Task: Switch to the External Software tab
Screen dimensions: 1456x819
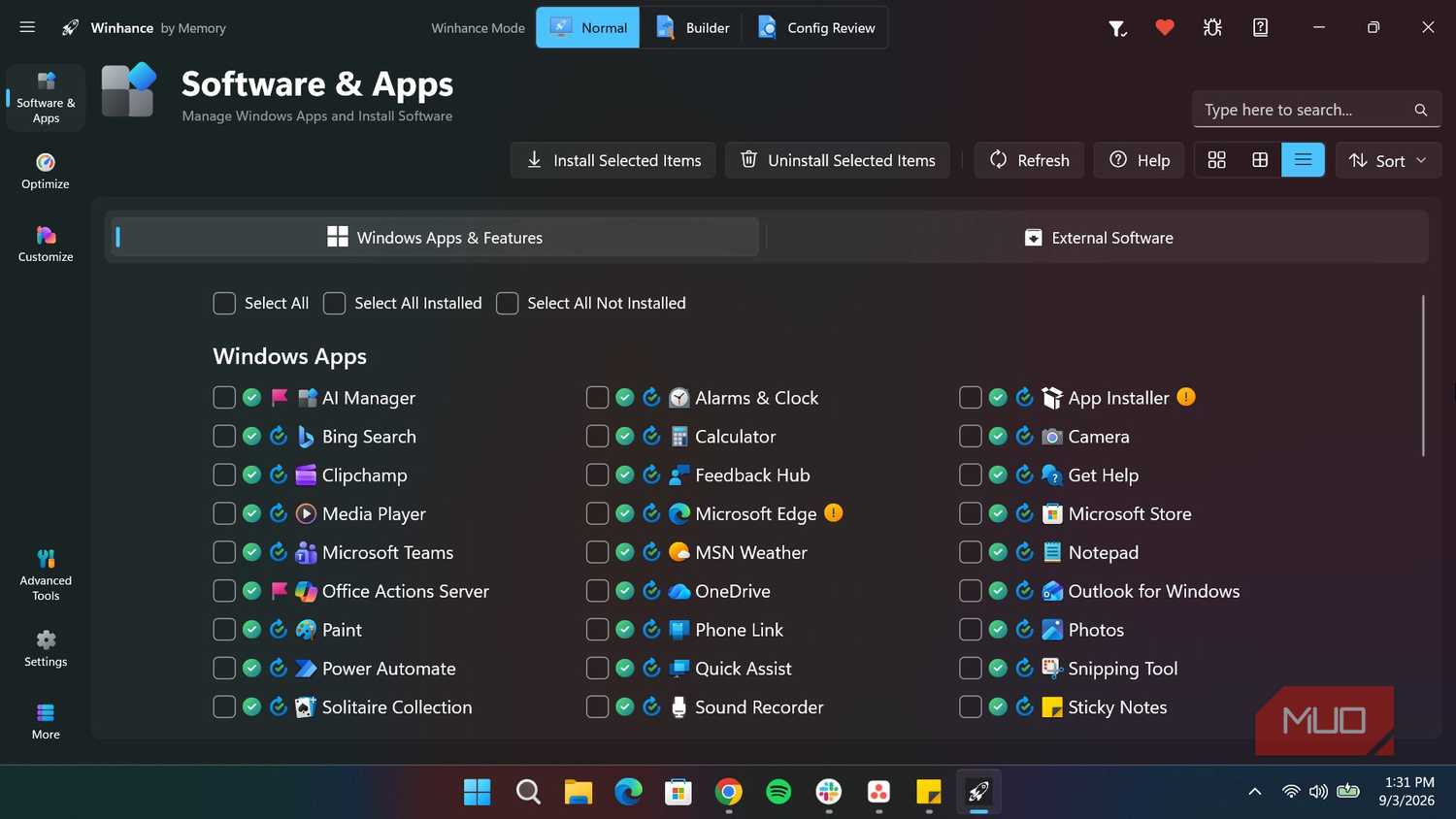Action: tap(1098, 237)
